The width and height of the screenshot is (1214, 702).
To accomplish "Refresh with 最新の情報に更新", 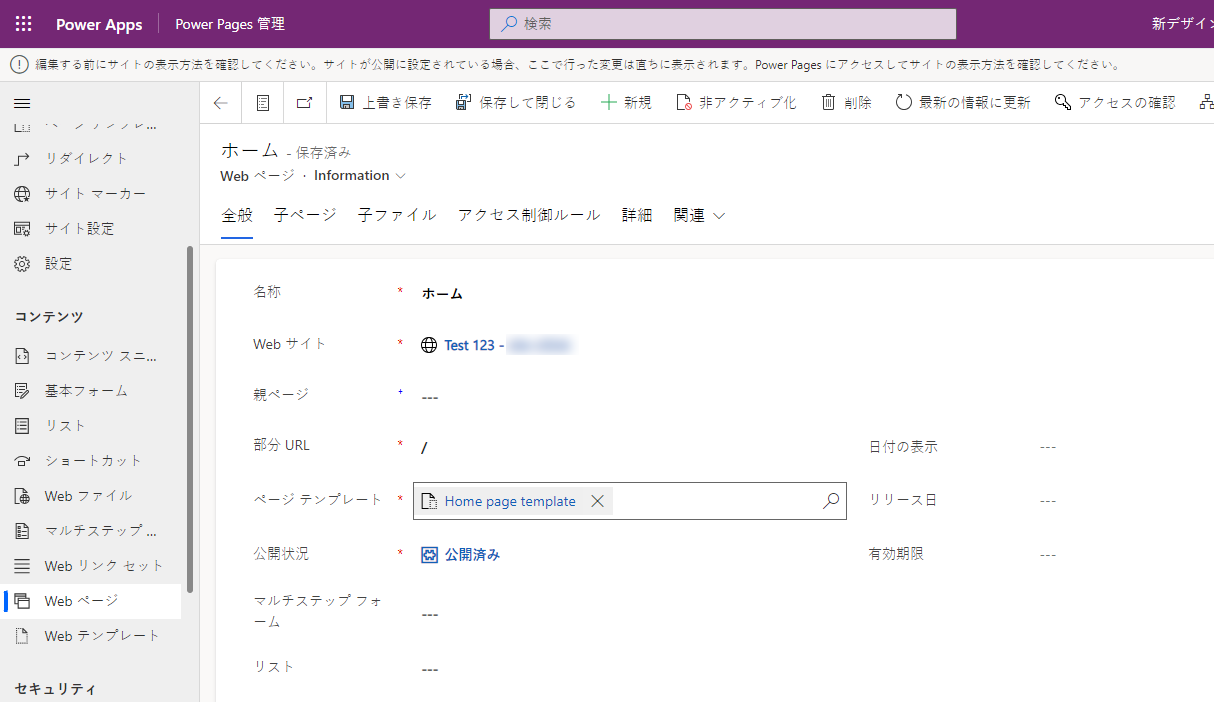I will click(962, 101).
